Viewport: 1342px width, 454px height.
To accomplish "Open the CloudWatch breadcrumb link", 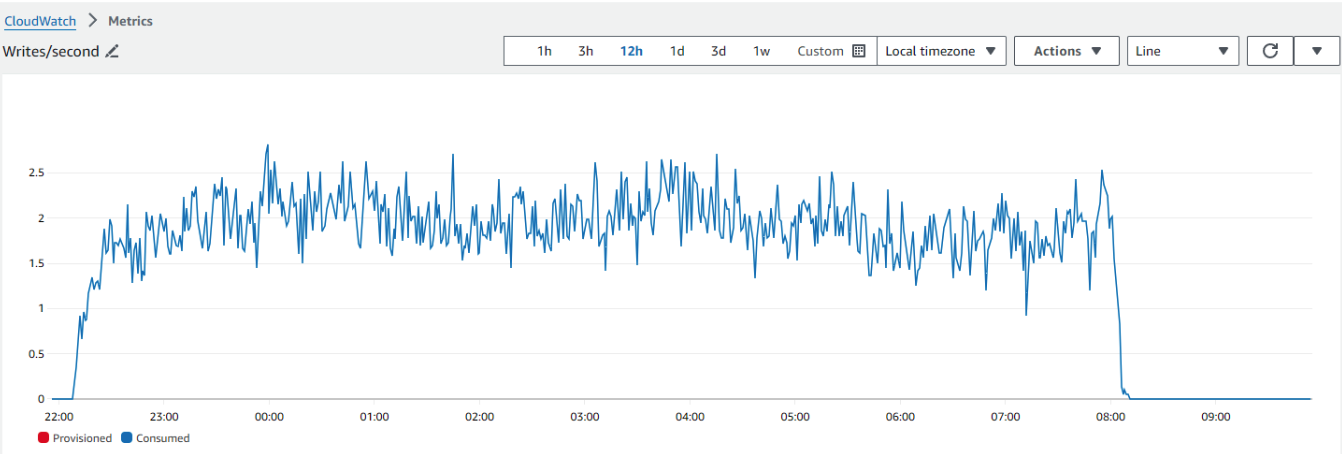I will pyautogui.click(x=40, y=20).
